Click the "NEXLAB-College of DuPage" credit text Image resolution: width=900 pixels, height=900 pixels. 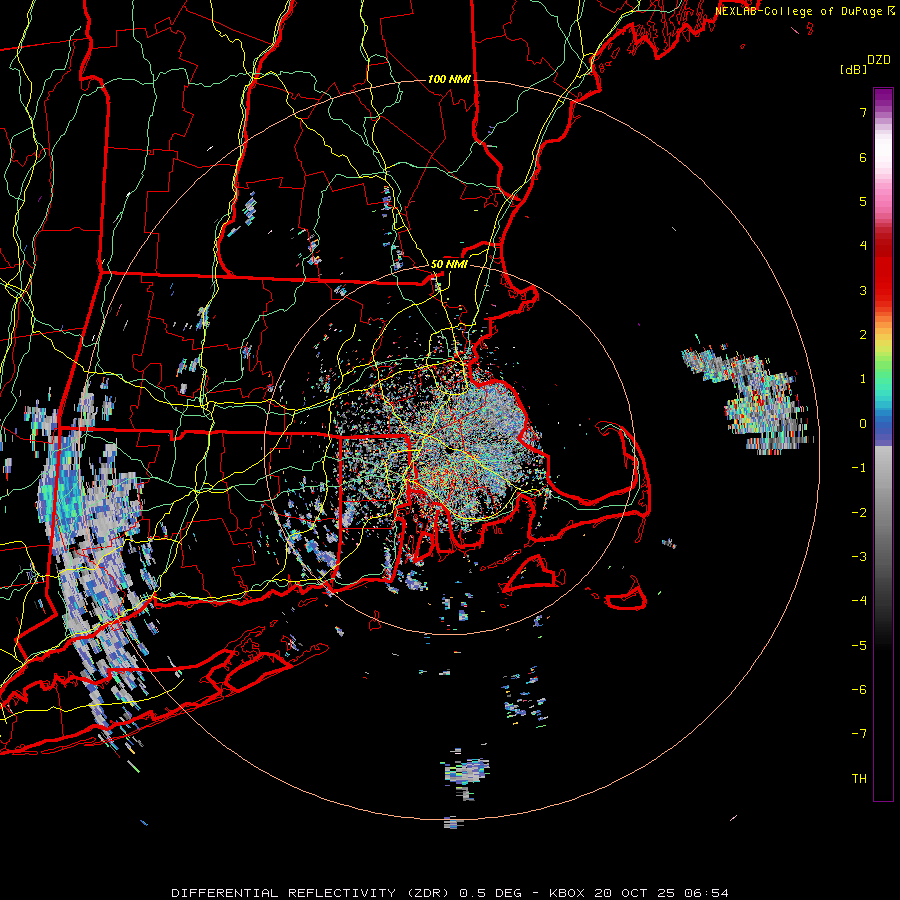tap(799, 11)
